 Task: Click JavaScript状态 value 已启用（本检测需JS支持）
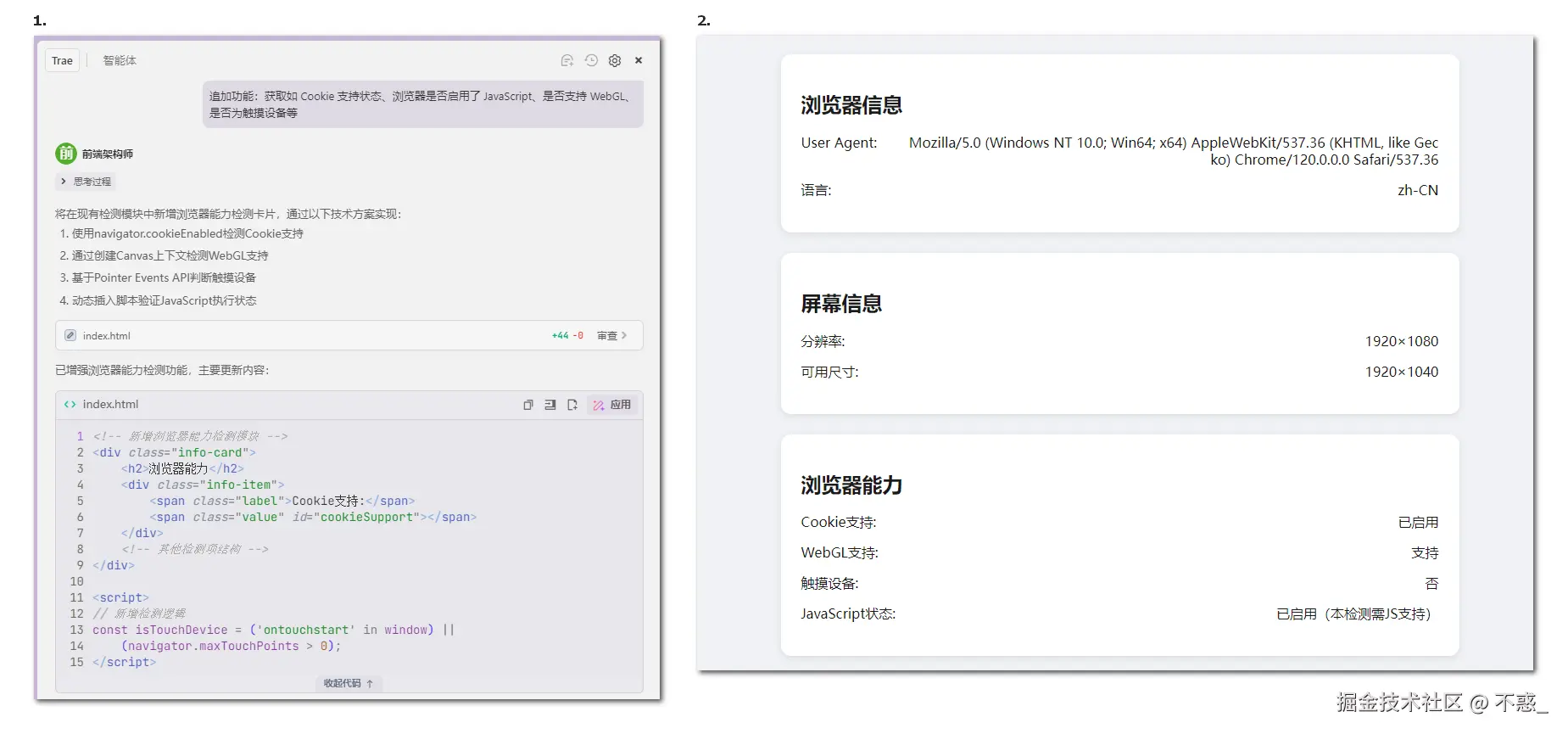pyautogui.click(x=1354, y=614)
